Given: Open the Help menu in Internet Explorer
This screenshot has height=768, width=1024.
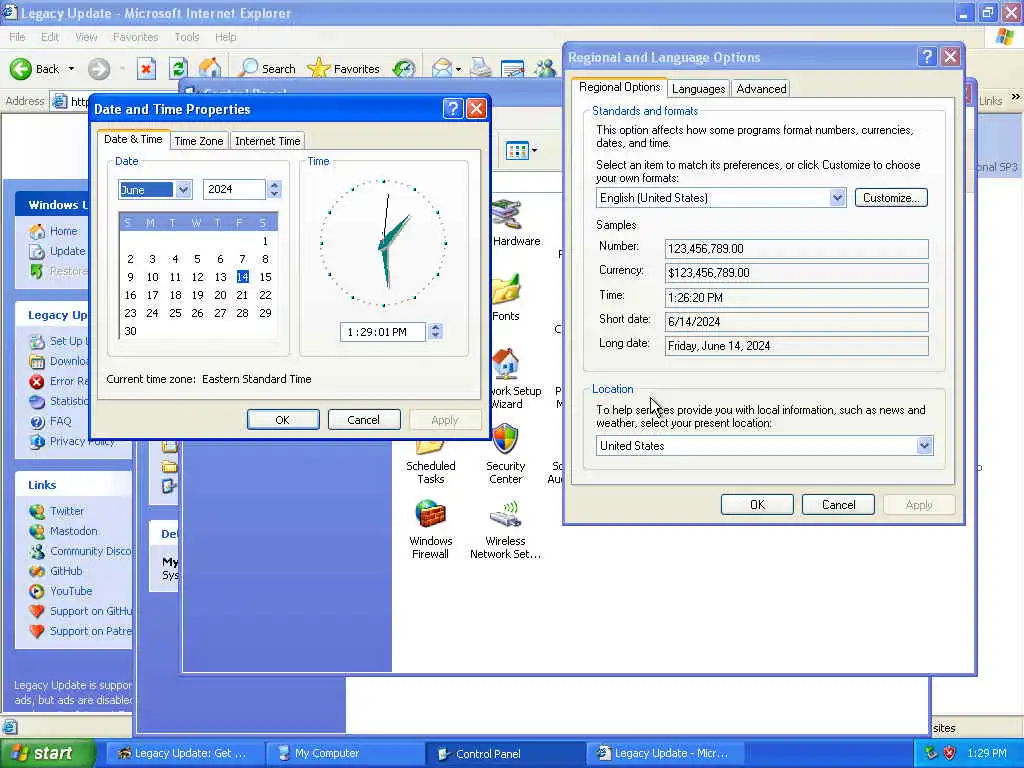Looking at the screenshot, I should 226,37.
